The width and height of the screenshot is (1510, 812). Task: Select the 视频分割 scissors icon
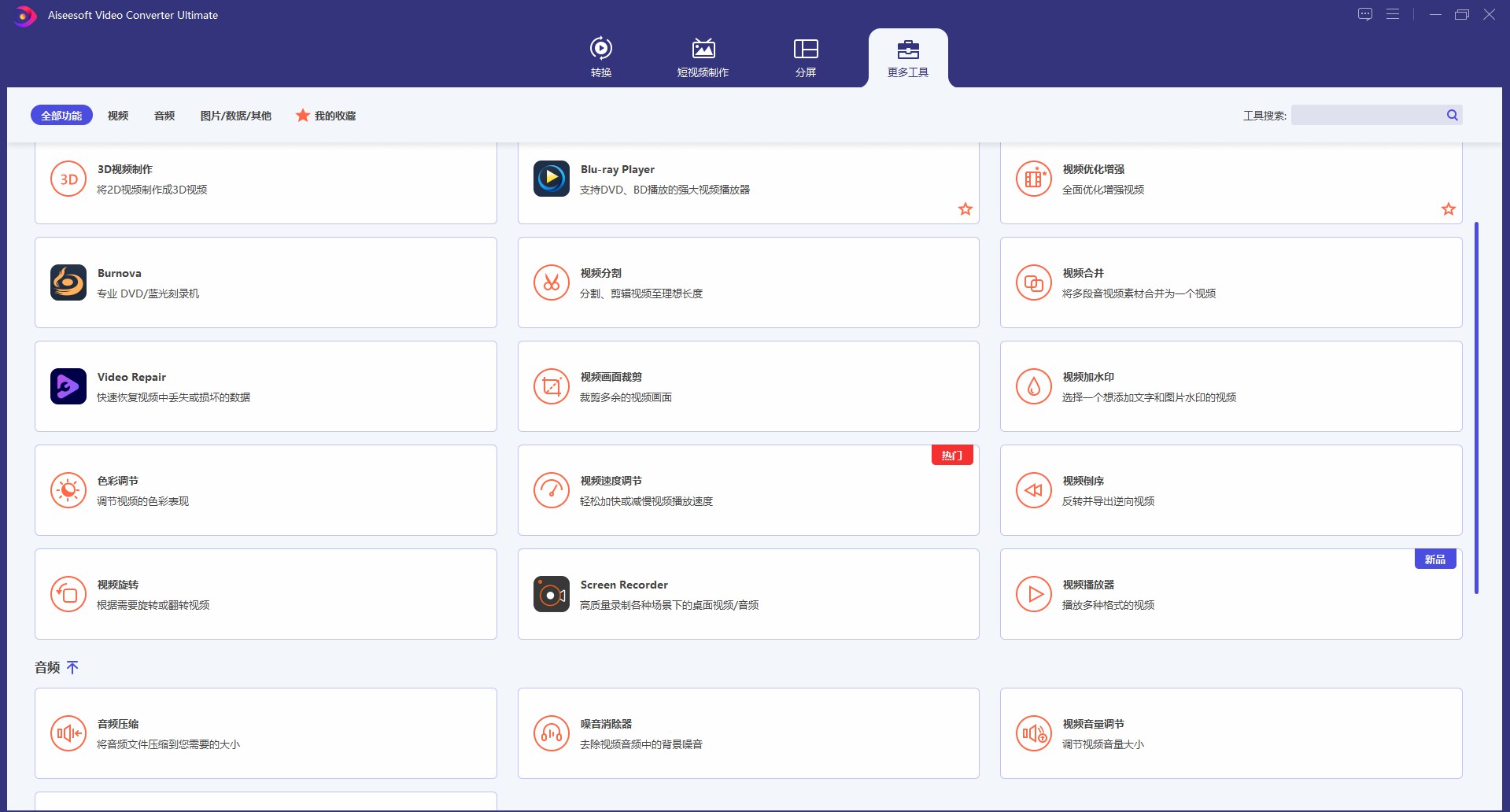tap(552, 282)
